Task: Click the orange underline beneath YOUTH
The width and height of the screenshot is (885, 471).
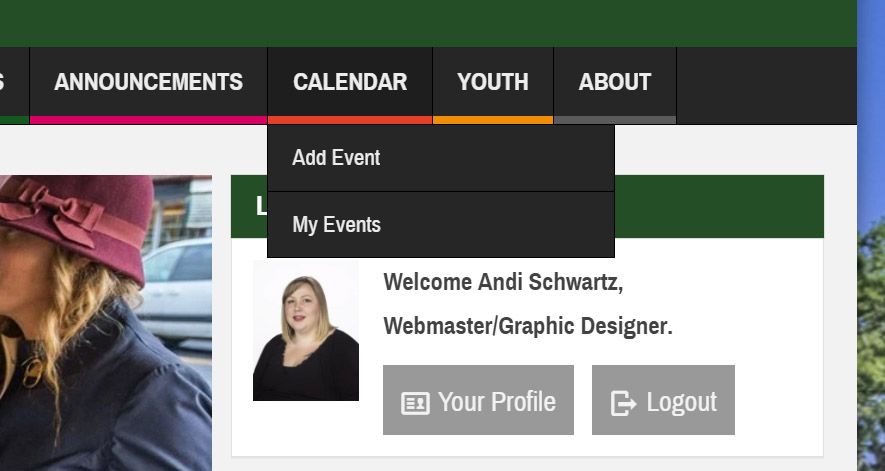Action: [x=493, y=120]
